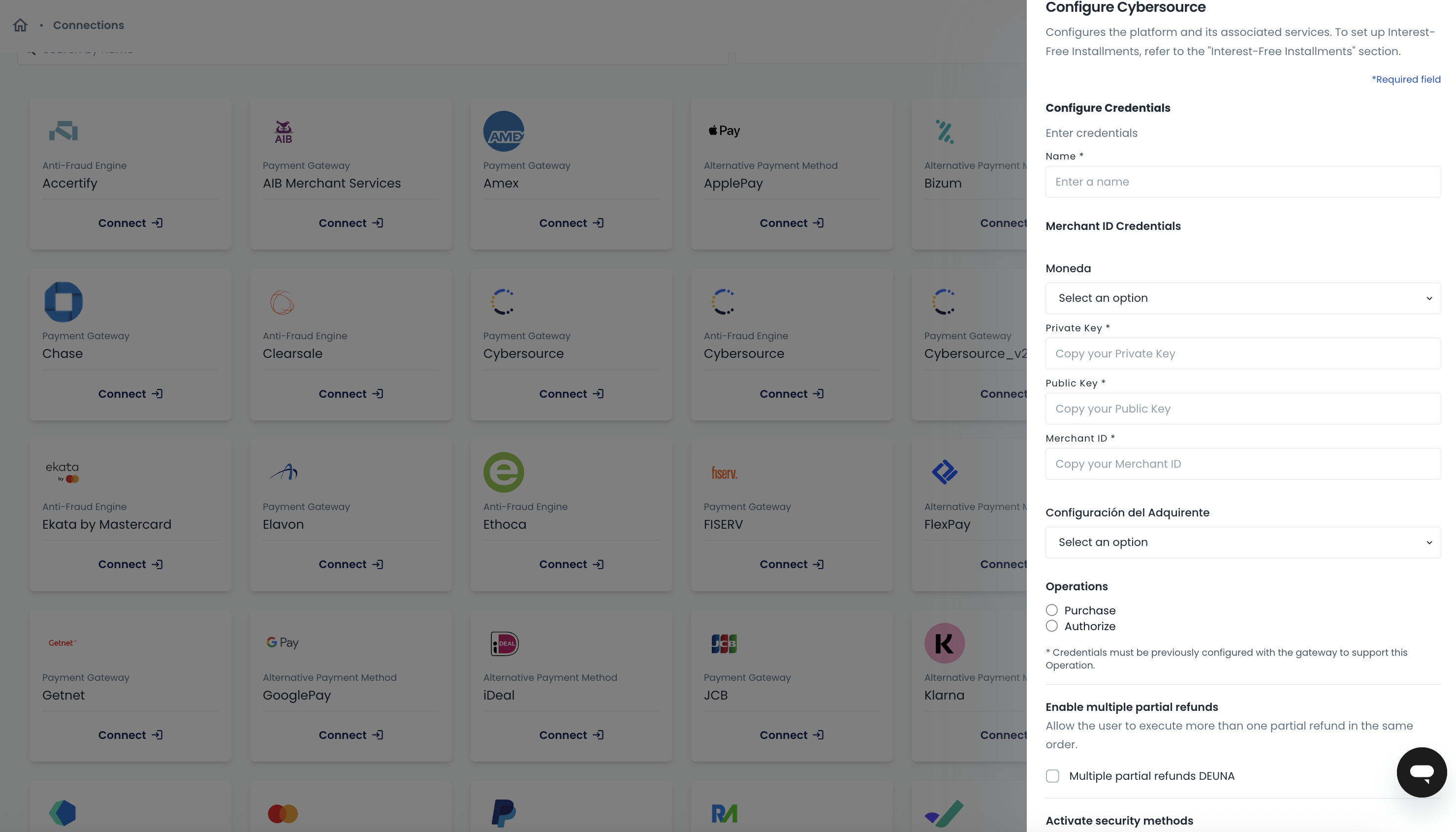The image size is (1456, 832).
Task: Connect the FISERV payment gateway
Action: click(x=791, y=565)
